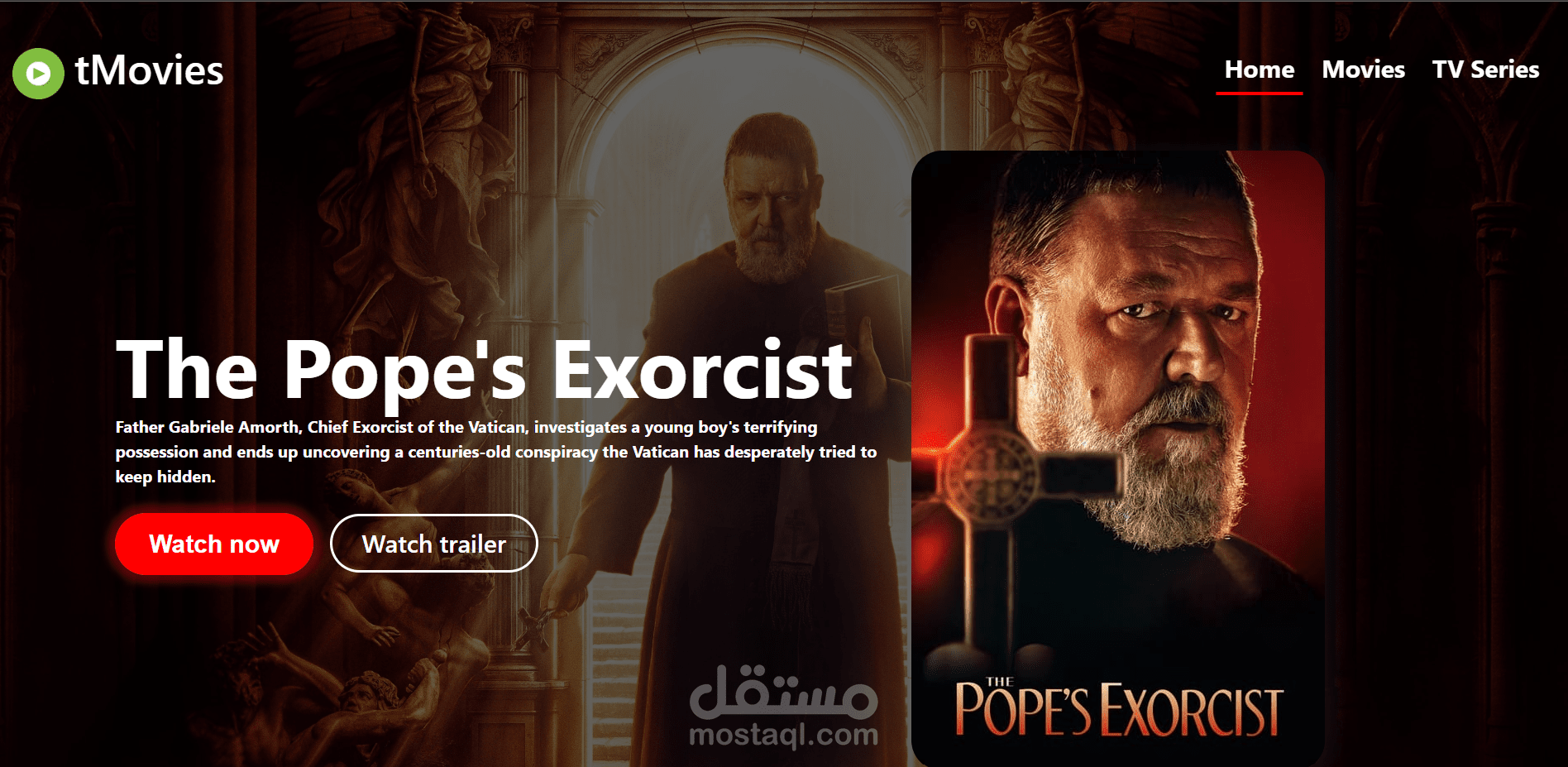Click the Father Gabriele Amorth synopsis text
This screenshot has height=767, width=1568.
tap(496, 452)
